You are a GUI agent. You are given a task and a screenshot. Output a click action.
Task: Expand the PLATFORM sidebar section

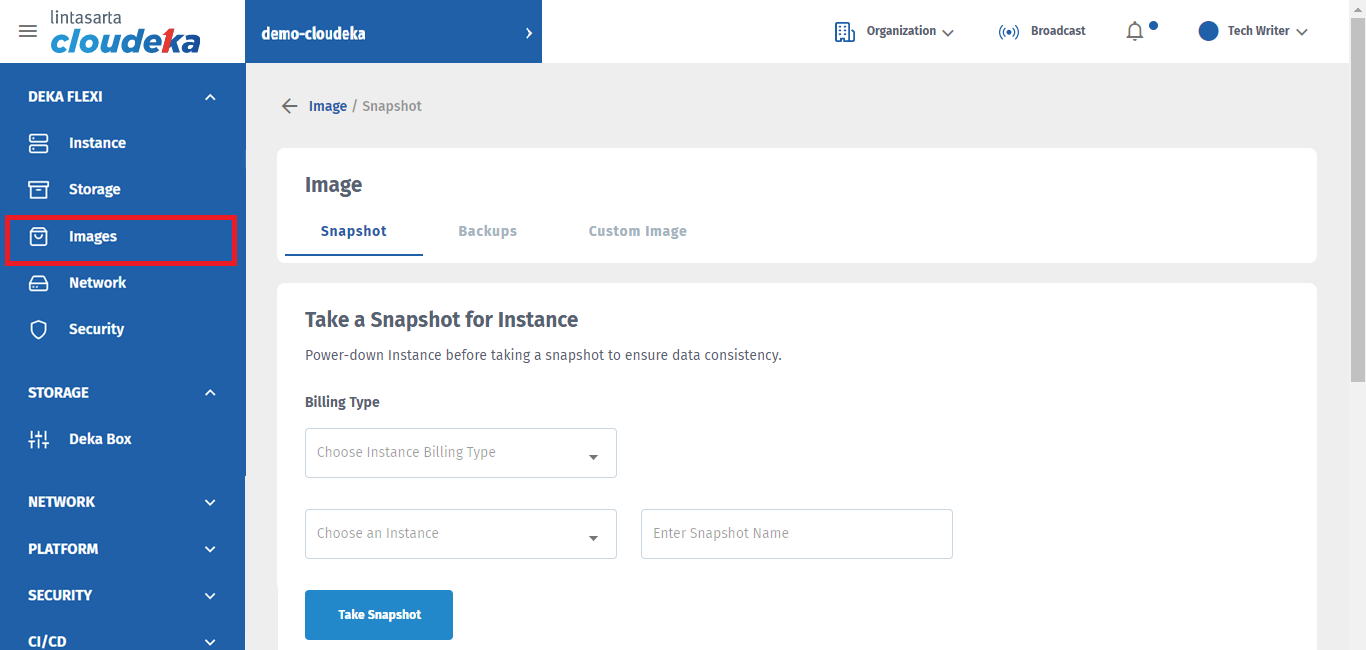pyautogui.click(x=210, y=549)
